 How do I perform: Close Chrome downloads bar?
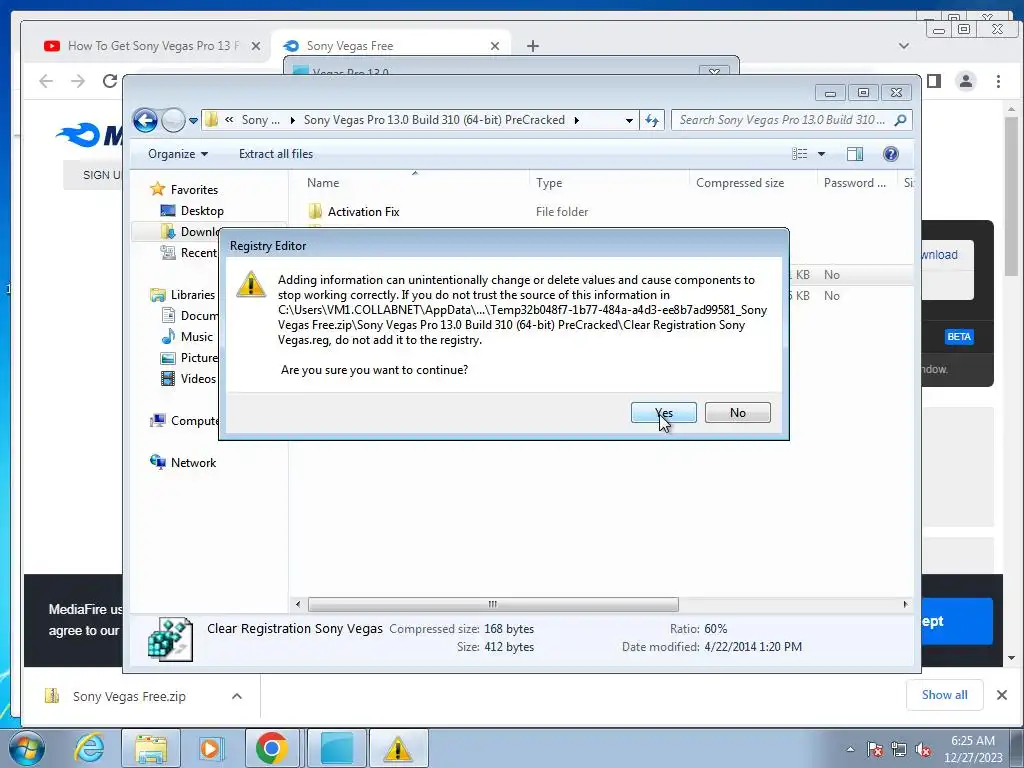pos(1002,695)
